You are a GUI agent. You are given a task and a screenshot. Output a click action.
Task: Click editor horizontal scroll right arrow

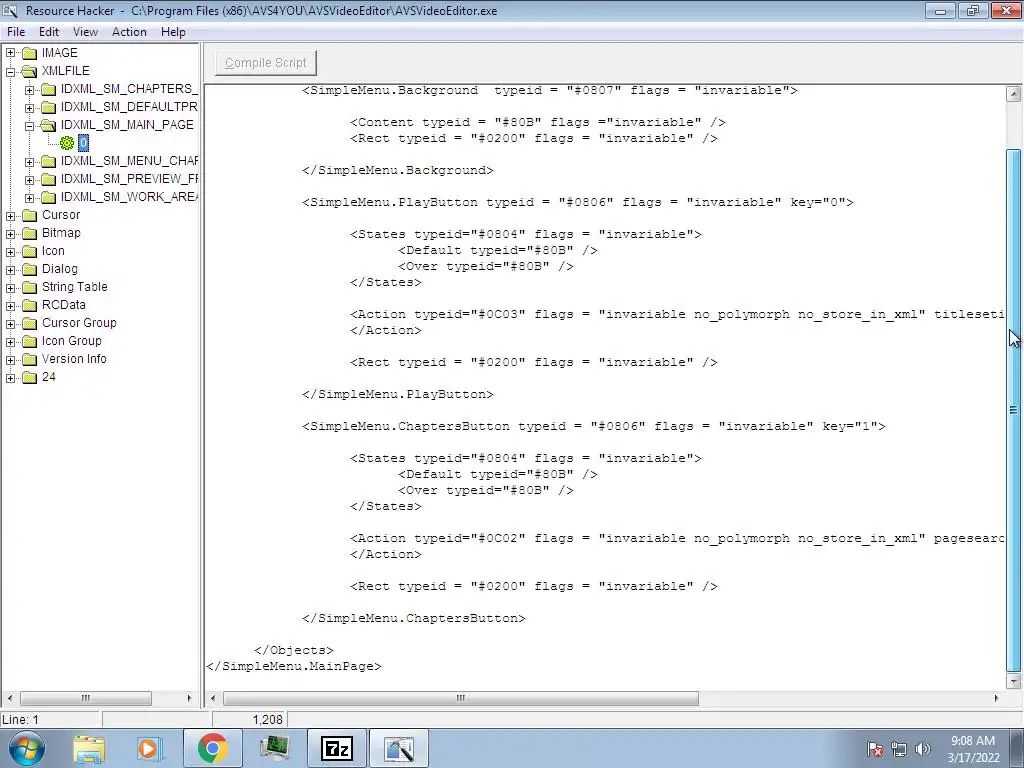[997, 698]
